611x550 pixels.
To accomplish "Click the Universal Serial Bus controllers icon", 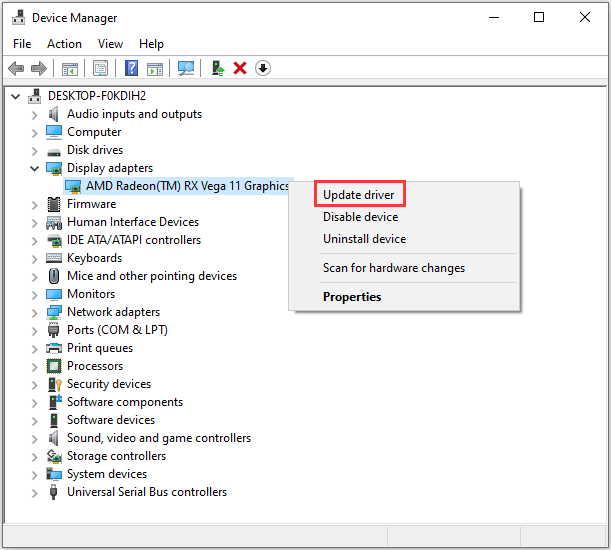I will [53, 492].
